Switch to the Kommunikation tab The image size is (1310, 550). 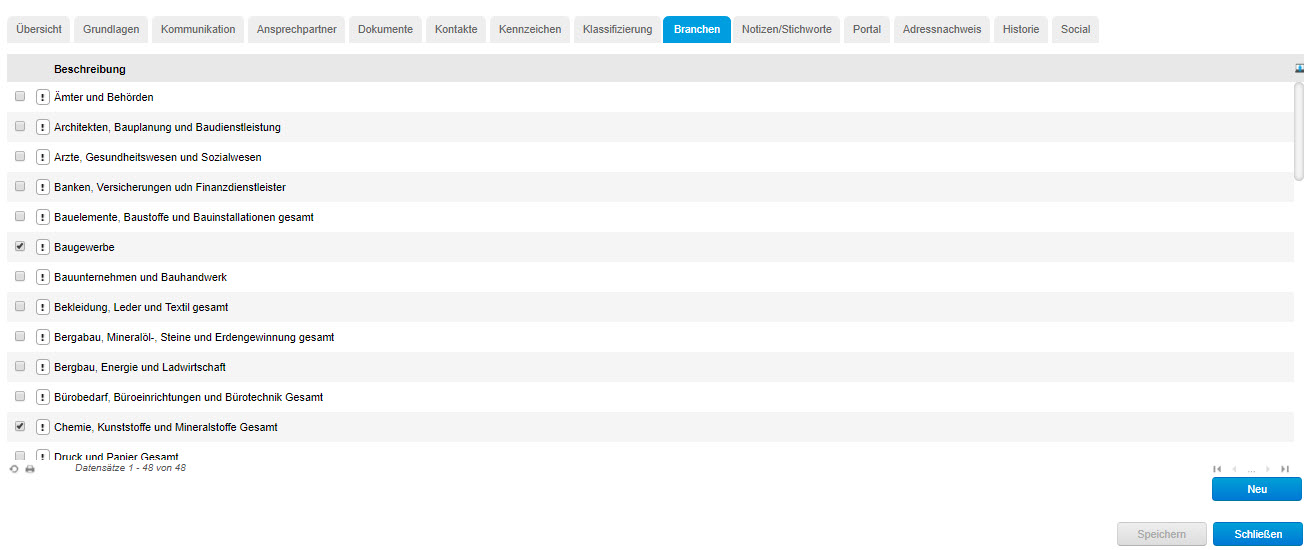(198, 29)
